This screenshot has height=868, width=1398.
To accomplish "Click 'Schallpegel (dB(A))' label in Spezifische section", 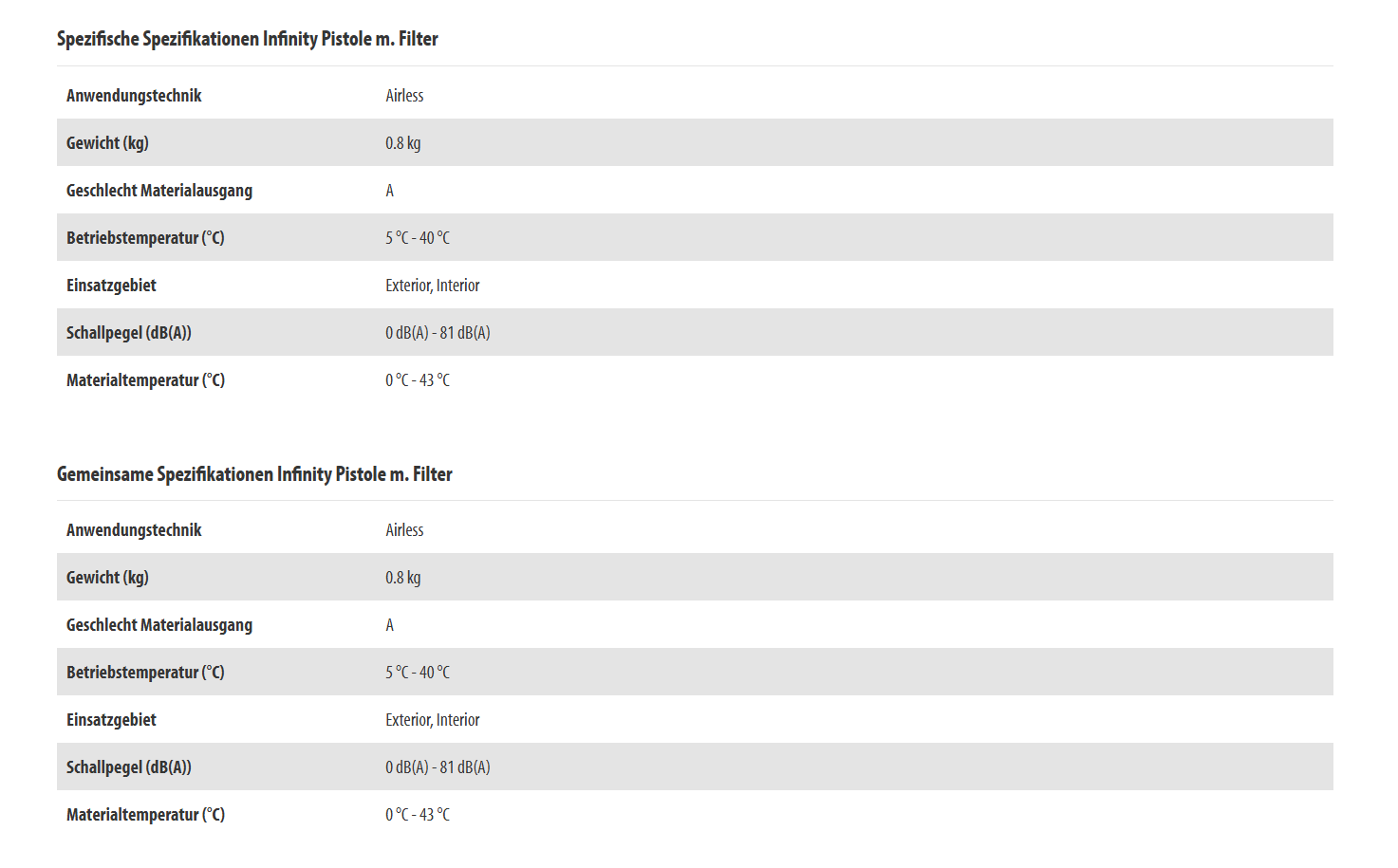I will 129,332.
